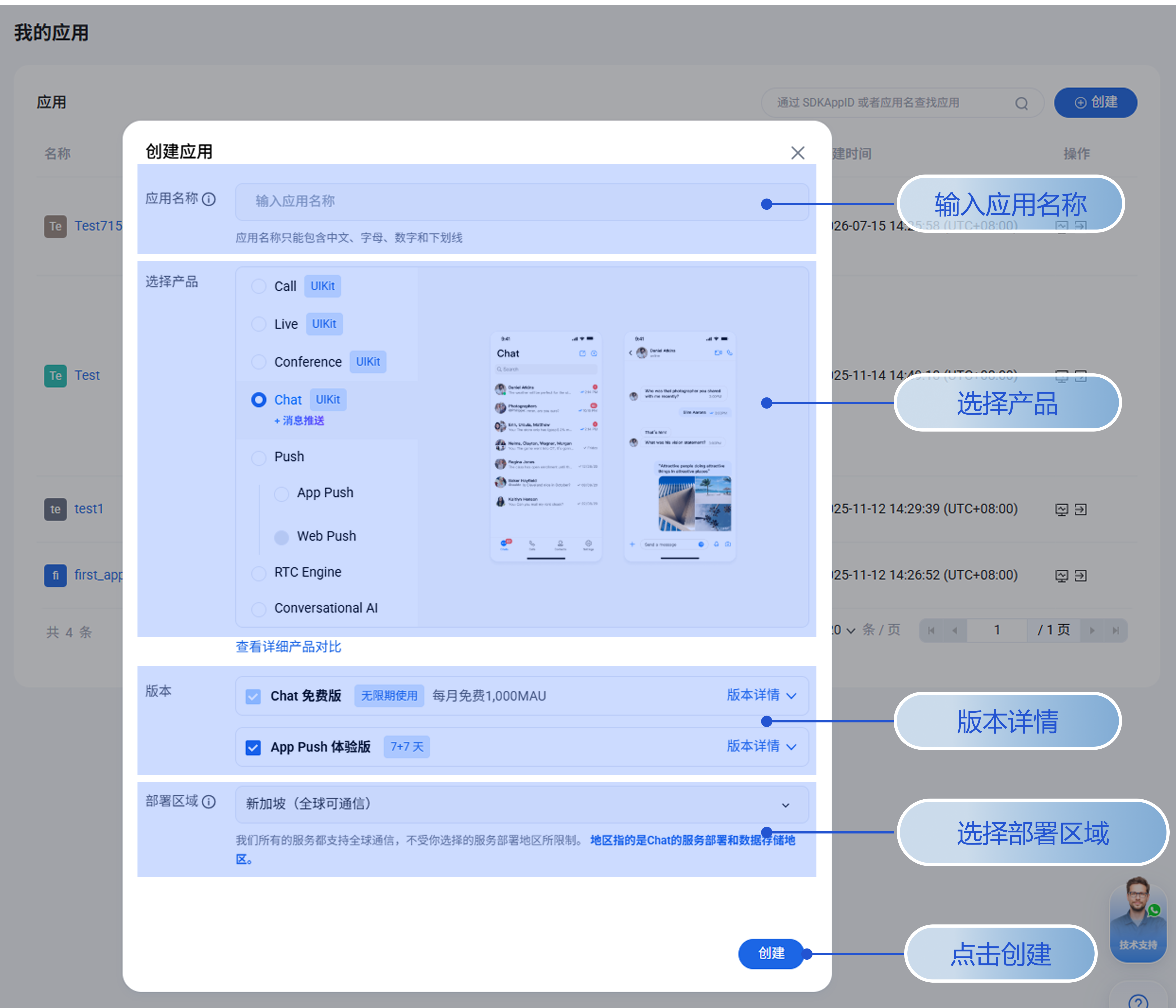The width and height of the screenshot is (1176, 1008).
Task: Go to the next page of apps
Action: point(1092,631)
